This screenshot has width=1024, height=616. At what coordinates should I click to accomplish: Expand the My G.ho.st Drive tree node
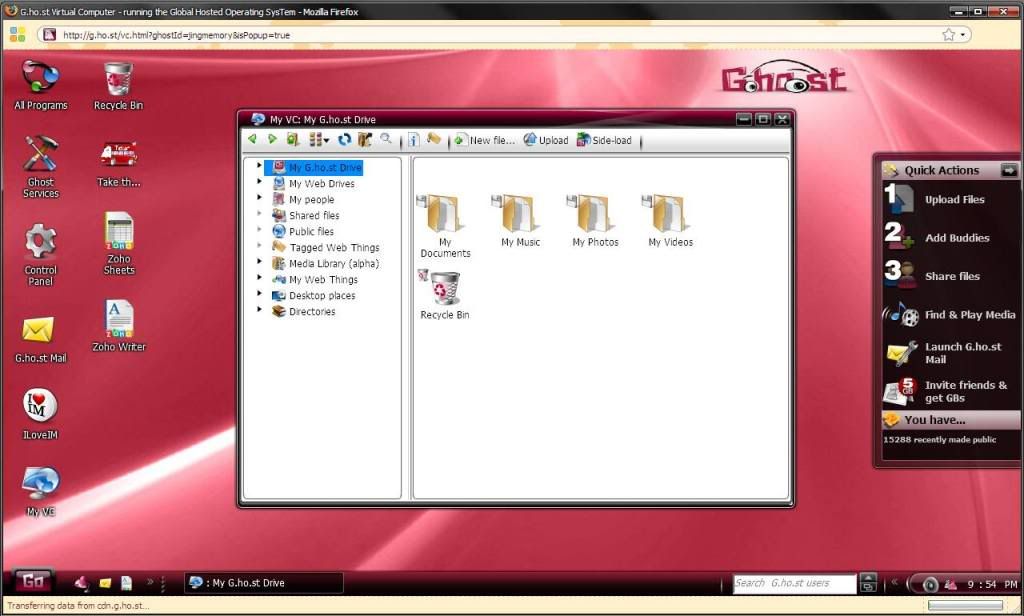pyautogui.click(x=260, y=166)
